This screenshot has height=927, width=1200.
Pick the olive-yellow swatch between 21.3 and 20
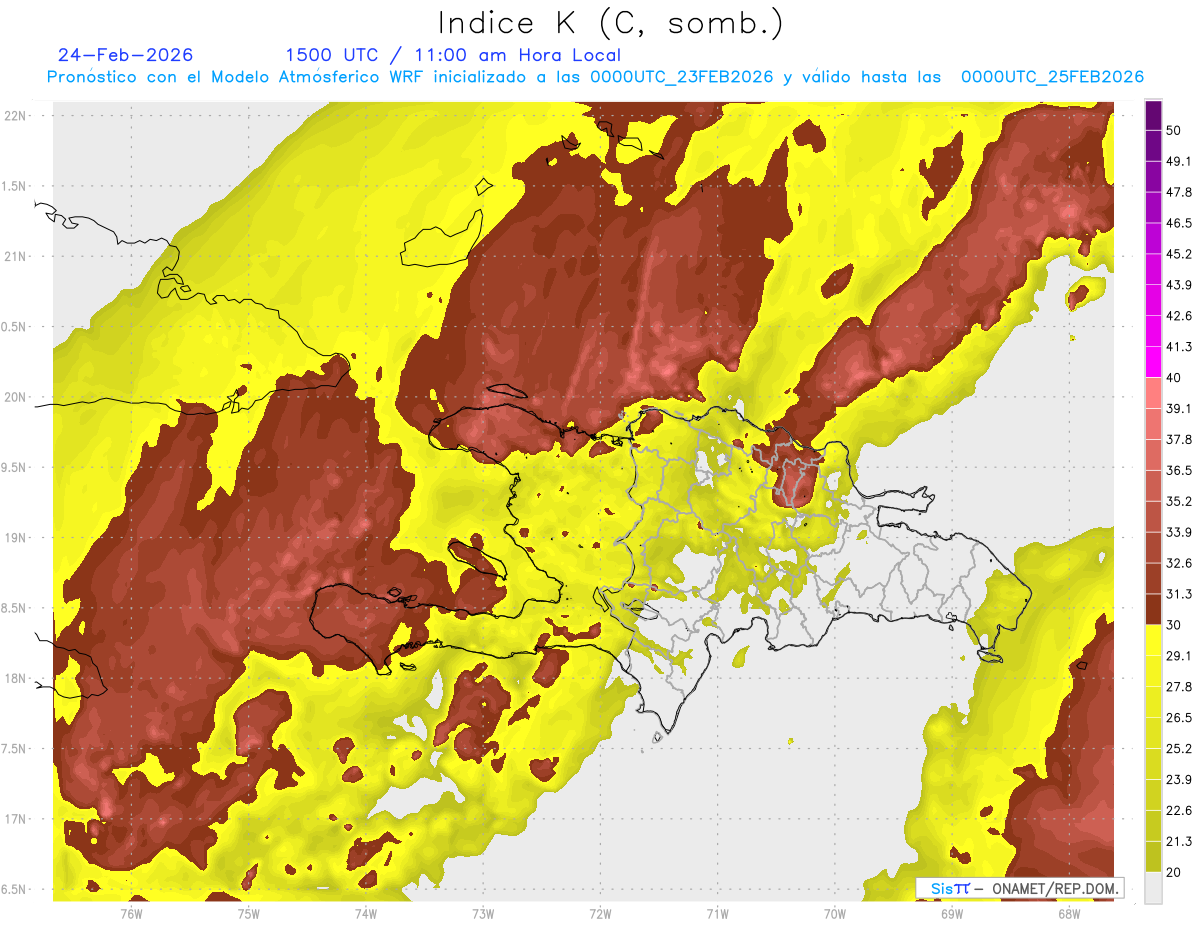1153,856
